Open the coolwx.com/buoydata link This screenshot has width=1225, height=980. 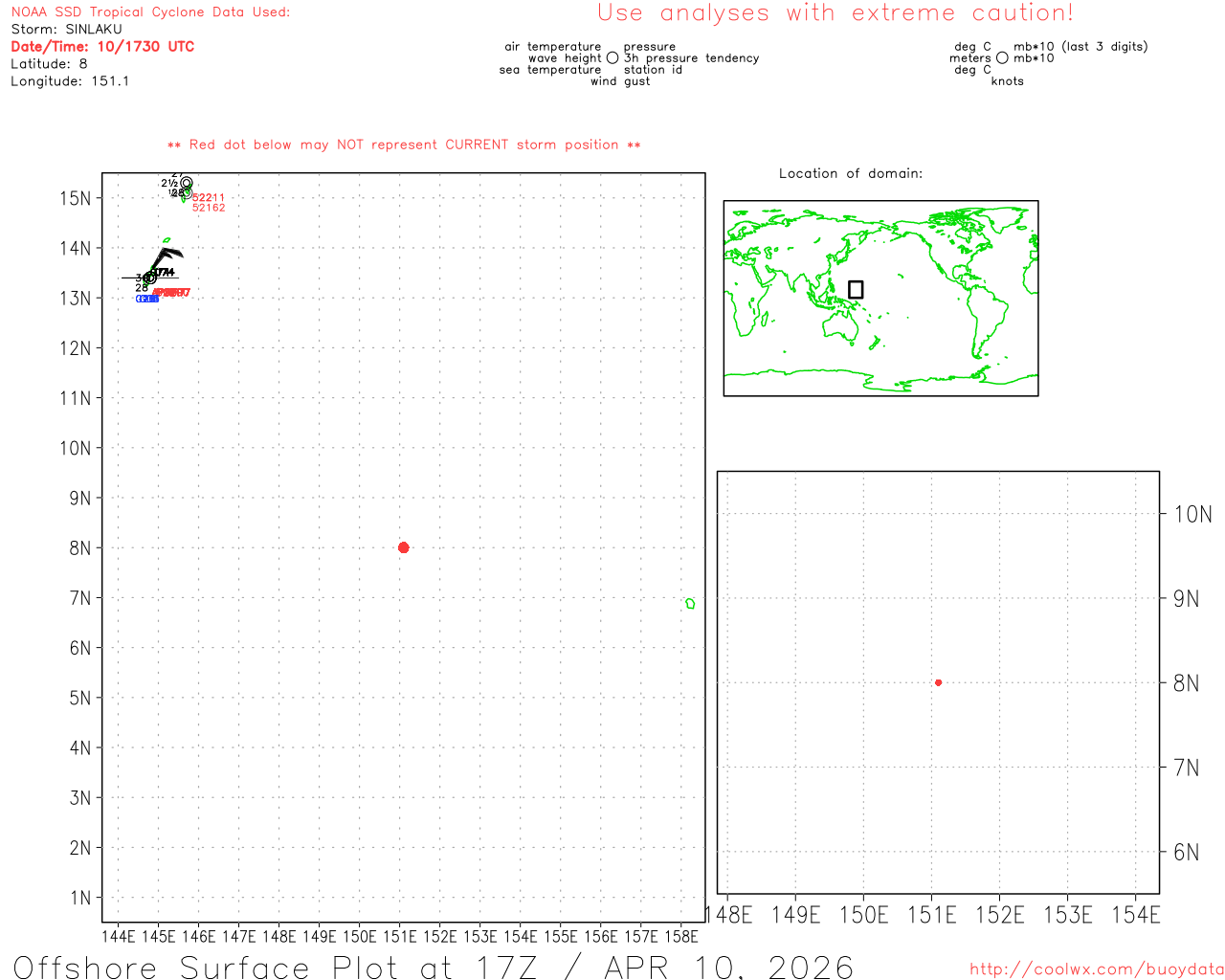pyautogui.click(x=1097, y=969)
